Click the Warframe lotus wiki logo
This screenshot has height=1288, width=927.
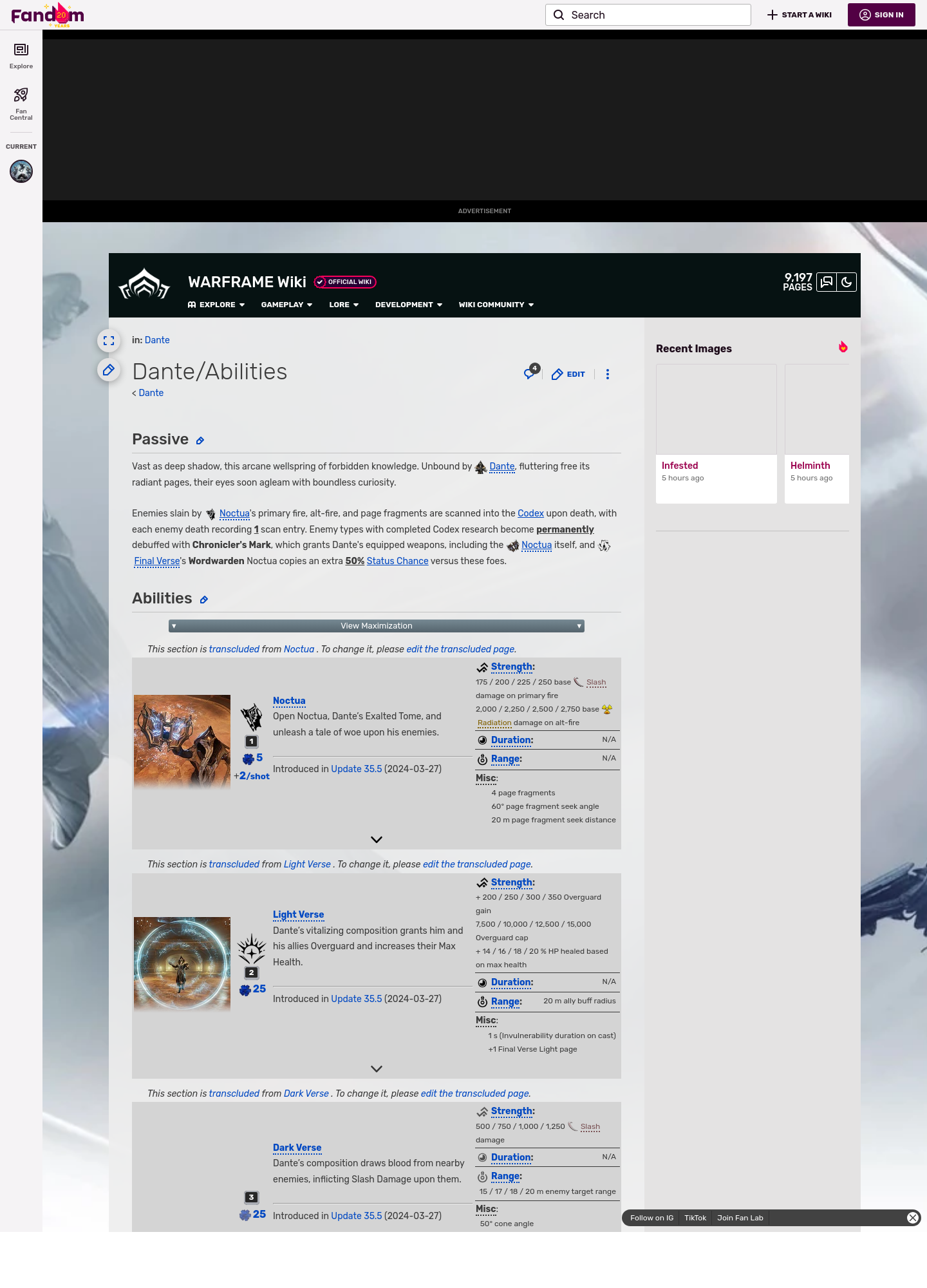click(x=144, y=285)
